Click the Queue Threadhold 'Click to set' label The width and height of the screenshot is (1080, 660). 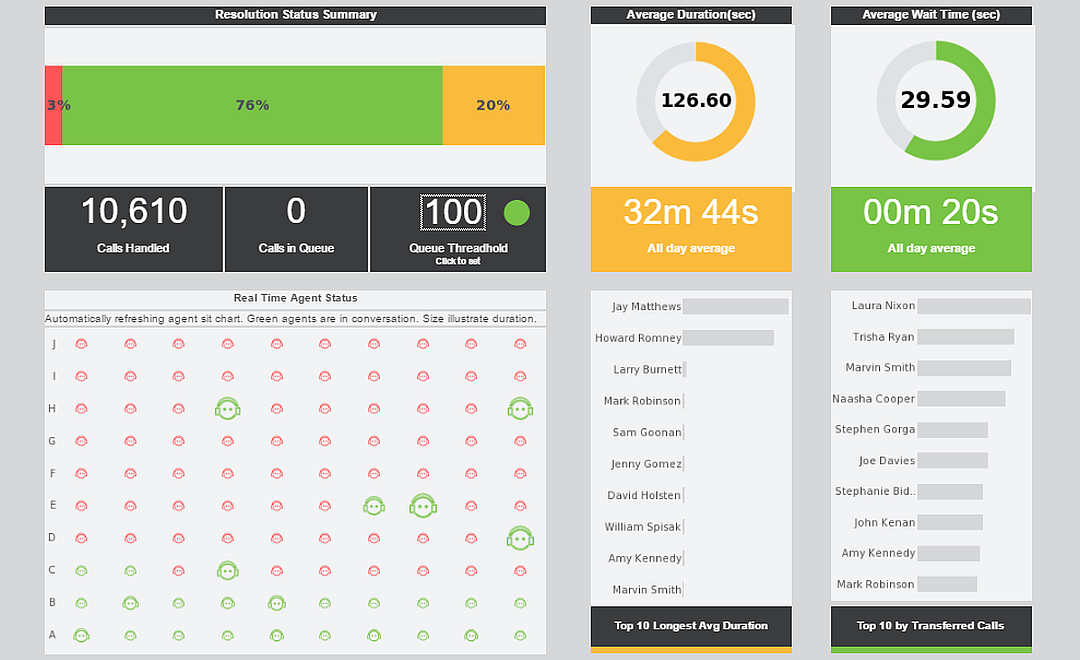458,261
